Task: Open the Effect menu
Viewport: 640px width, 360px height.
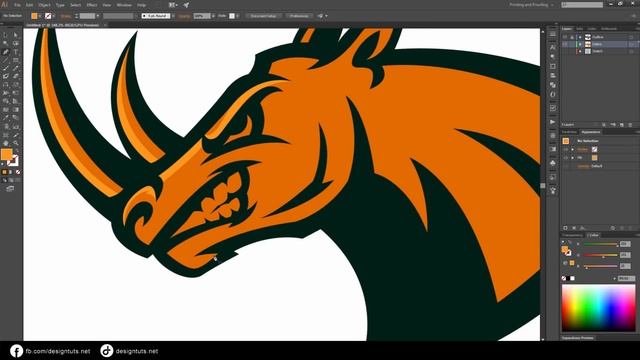Action: pyautogui.click(x=91, y=5)
